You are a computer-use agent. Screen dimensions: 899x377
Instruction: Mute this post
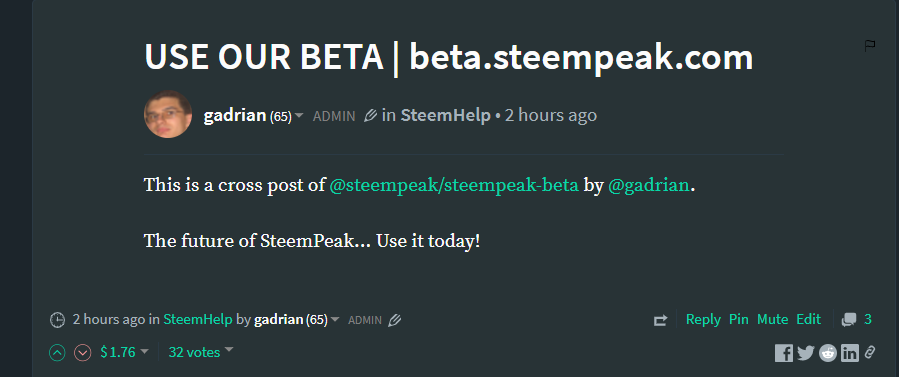click(772, 319)
